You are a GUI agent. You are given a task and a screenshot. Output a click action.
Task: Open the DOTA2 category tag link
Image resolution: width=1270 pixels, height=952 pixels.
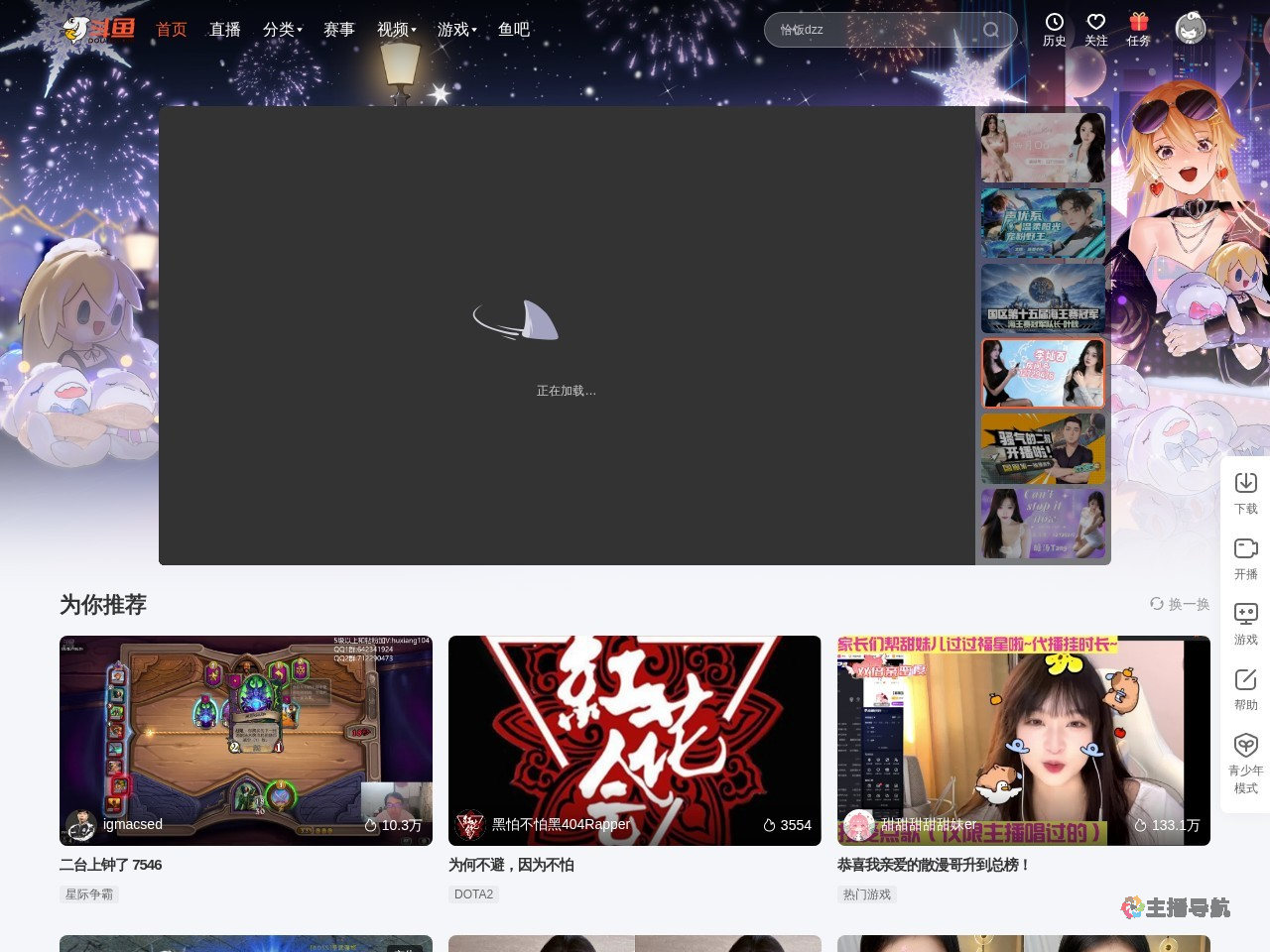pos(473,893)
